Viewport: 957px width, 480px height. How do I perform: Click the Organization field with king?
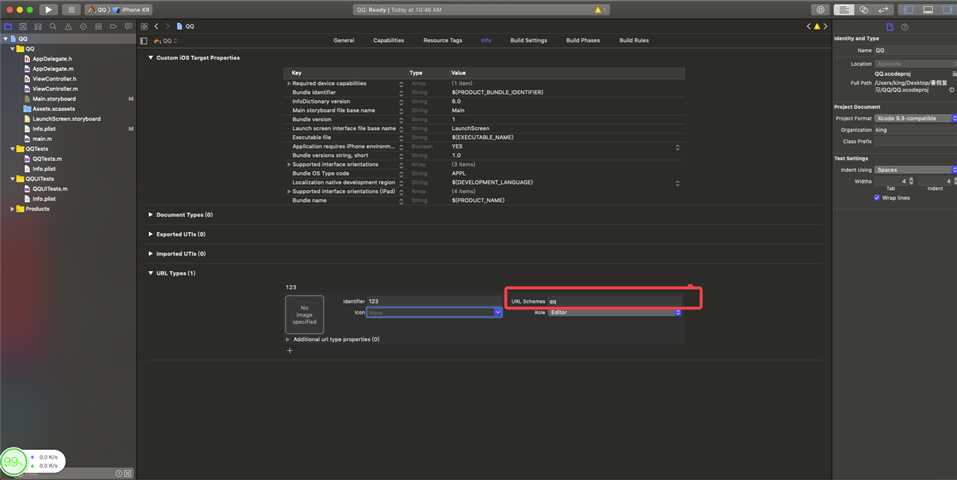click(x=915, y=130)
